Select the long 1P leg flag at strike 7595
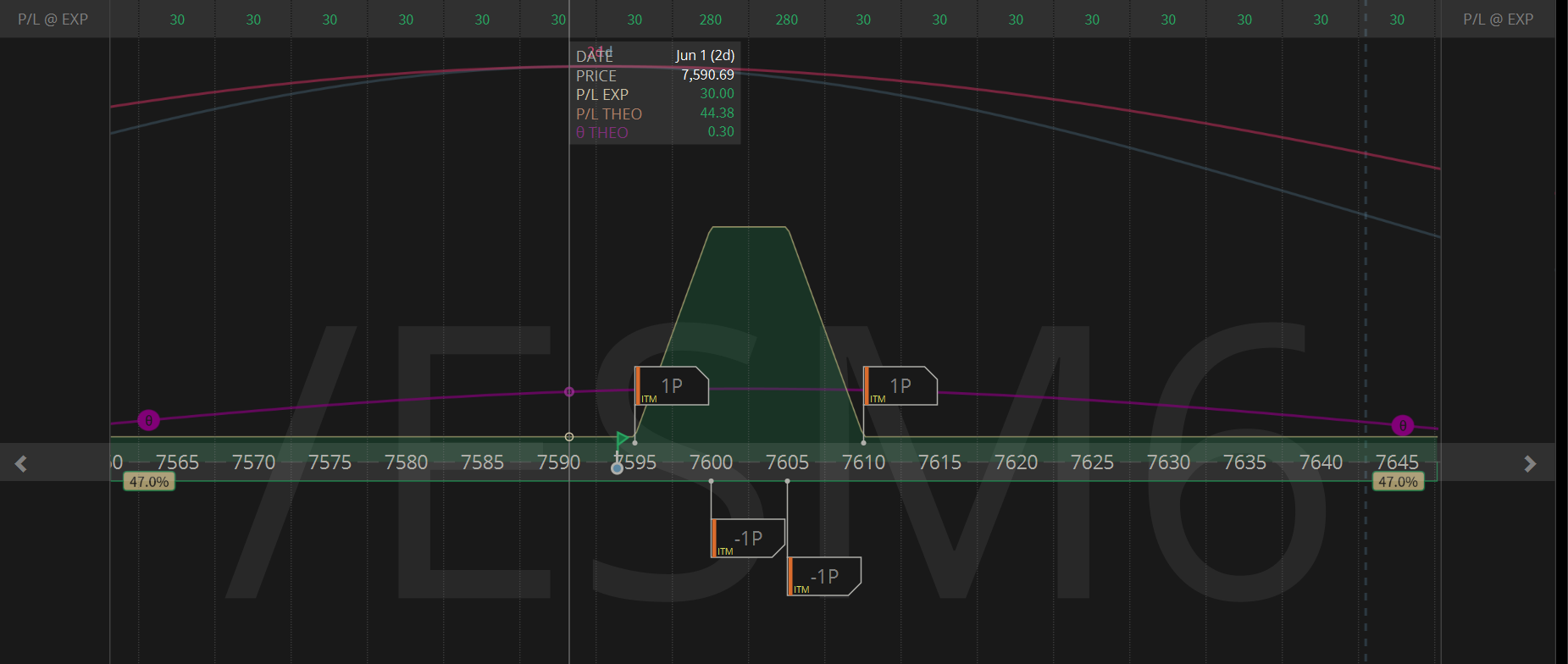 point(672,386)
